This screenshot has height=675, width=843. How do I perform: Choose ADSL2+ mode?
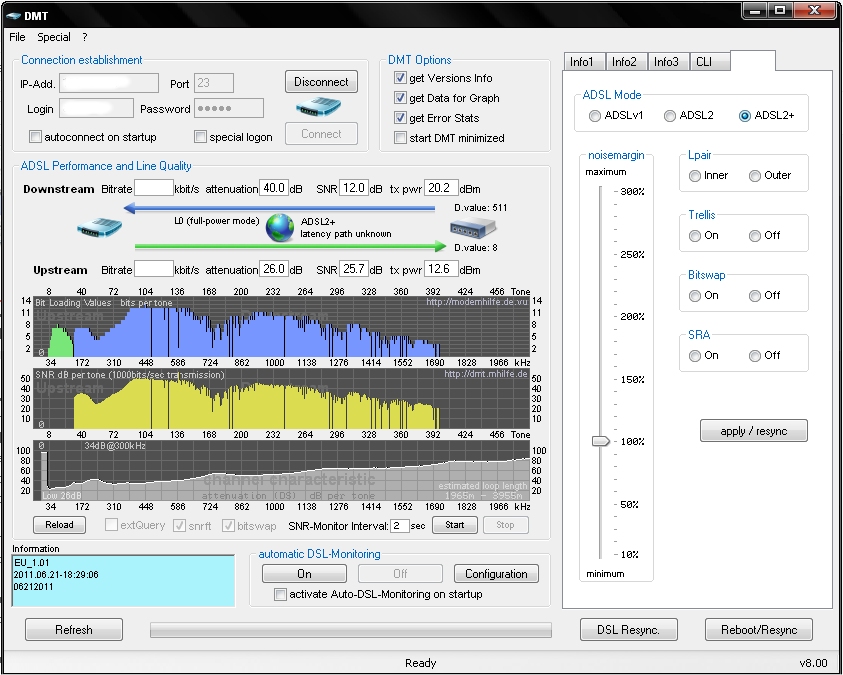pyautogui.click(x=745, y=116)
